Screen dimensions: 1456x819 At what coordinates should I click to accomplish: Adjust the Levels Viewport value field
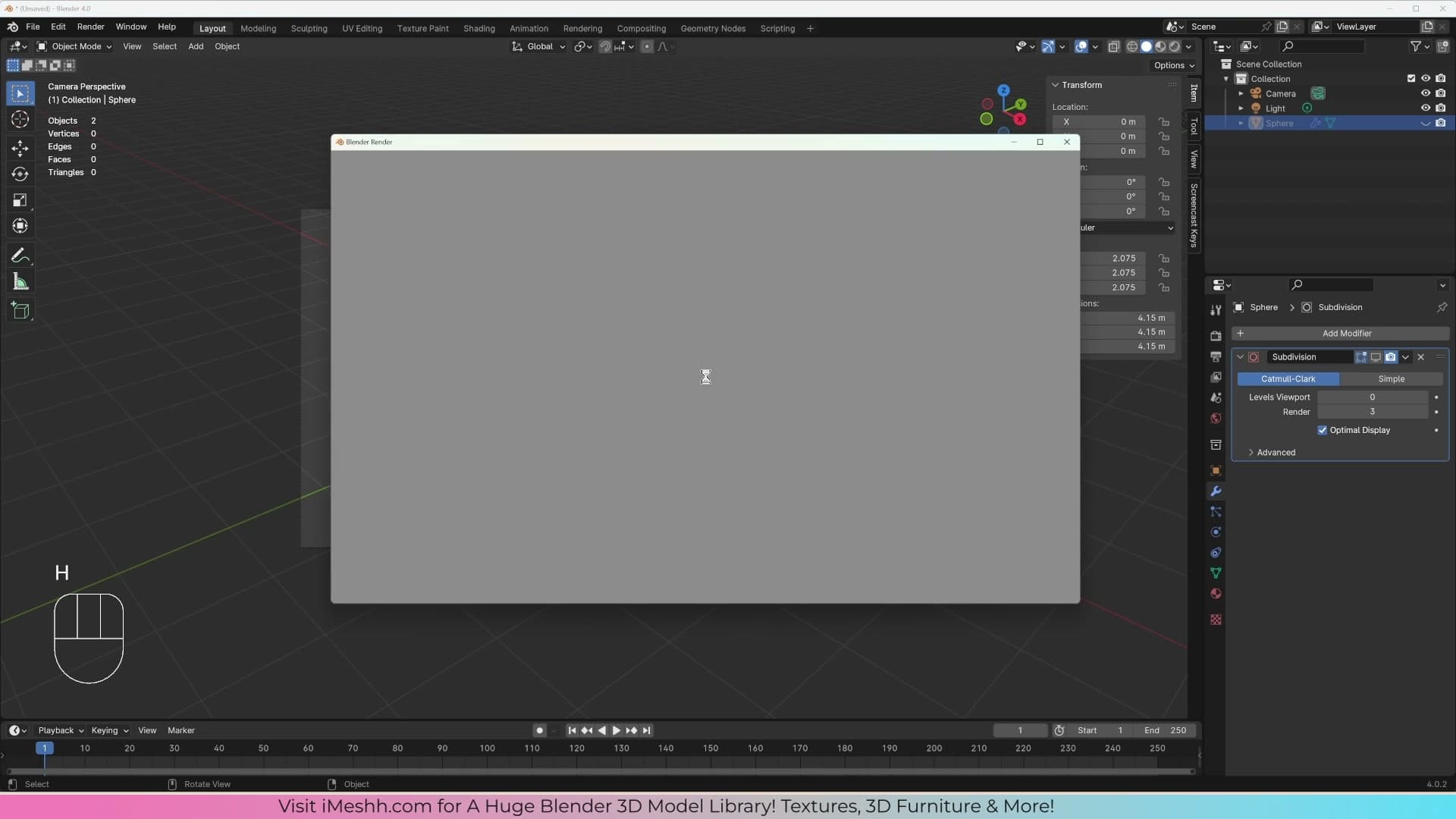(x=1372, y=397)
